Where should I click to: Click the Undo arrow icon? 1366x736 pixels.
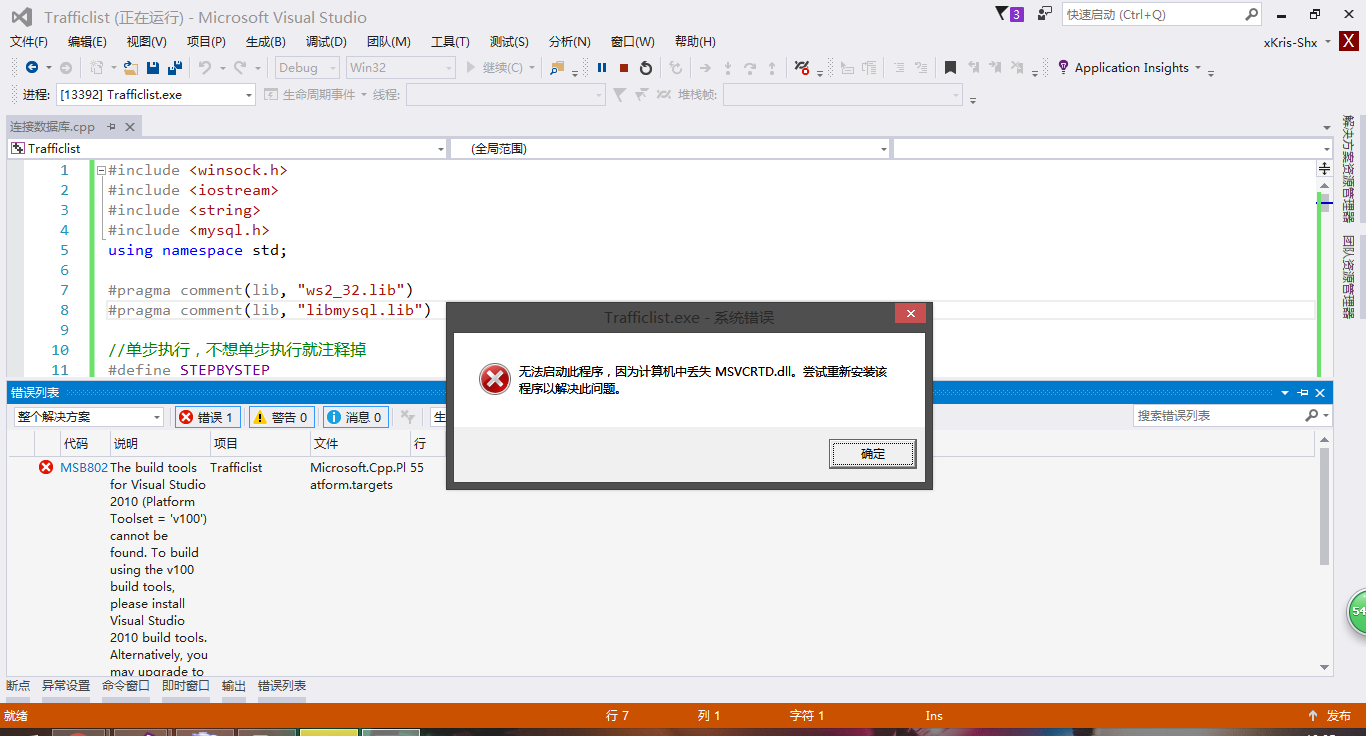point(204,68)
